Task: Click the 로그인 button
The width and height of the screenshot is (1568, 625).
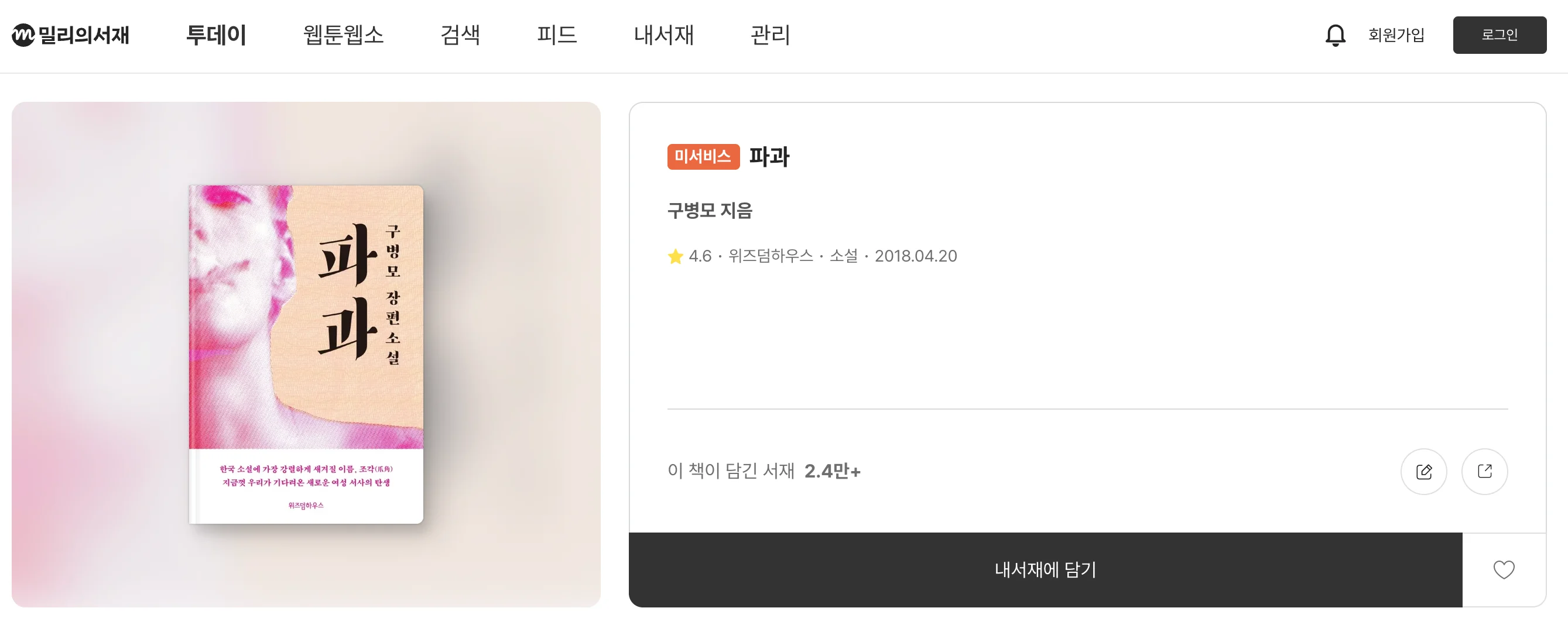Action: coord(1499,35)
